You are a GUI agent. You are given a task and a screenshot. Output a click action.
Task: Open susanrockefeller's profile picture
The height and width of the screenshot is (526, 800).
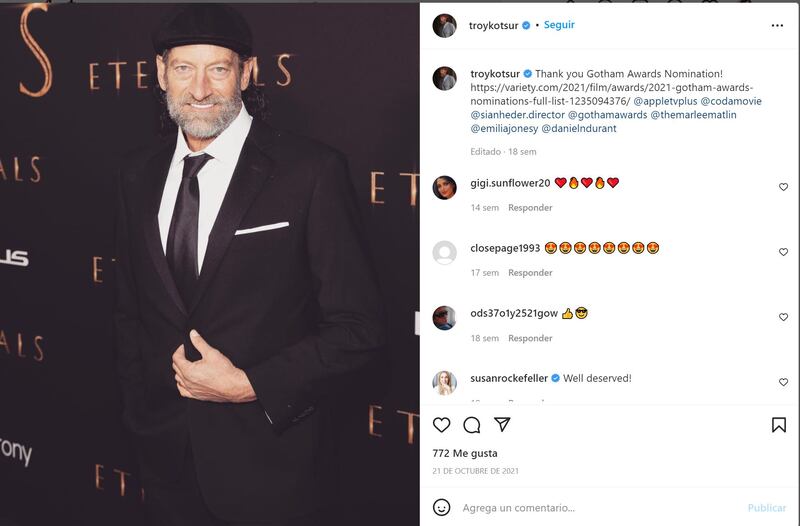(445, 382)
